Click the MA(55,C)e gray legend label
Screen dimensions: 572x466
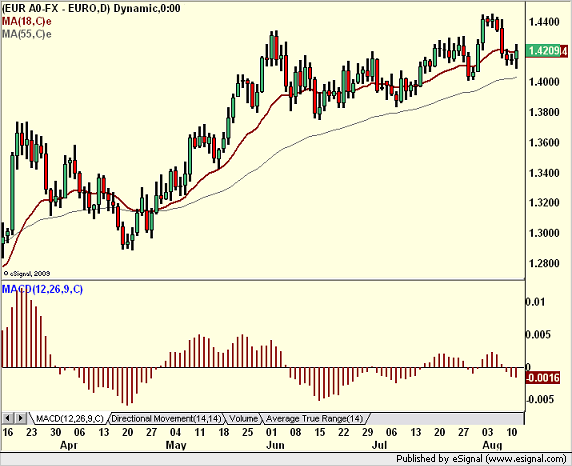26,34
